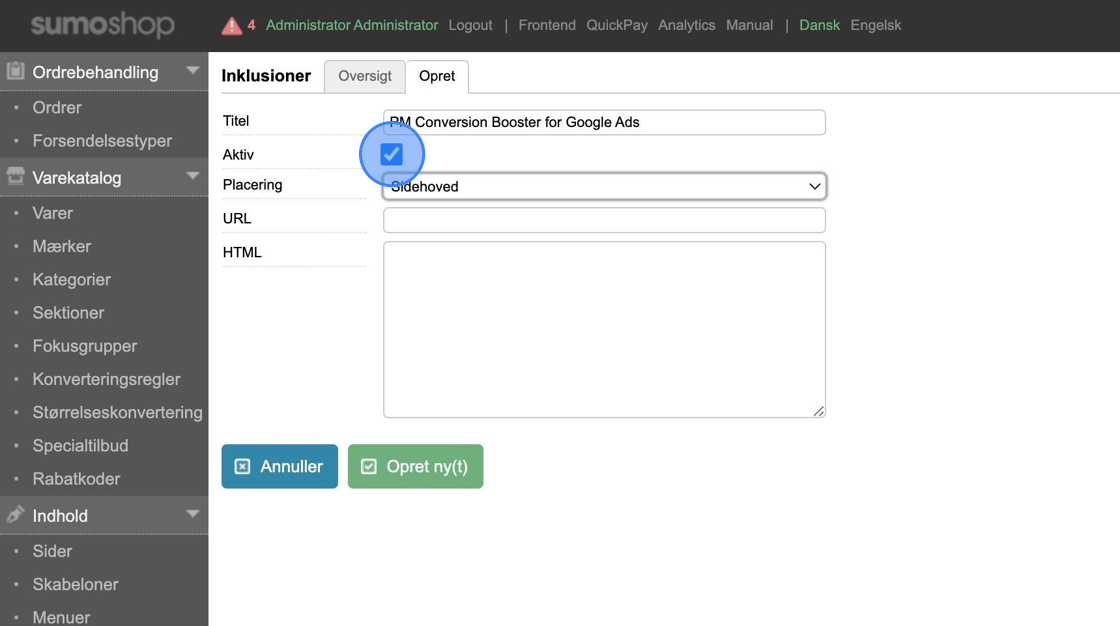This screenshot has width=1120, height=626.
Task: Collapse the Indhold sidebar section
Action: pos(192,515)
